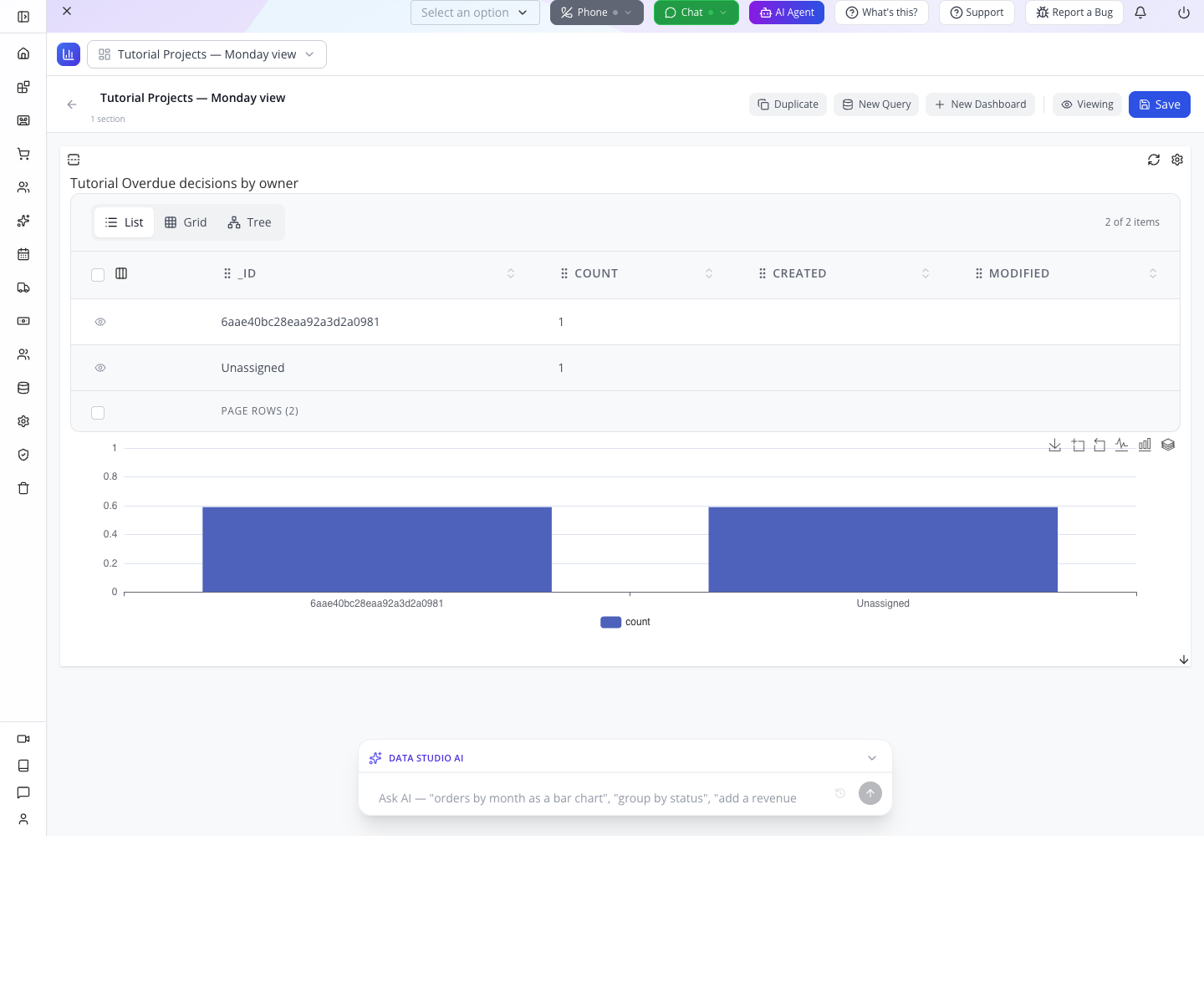Open the AI Agent button

pos(787,13)
